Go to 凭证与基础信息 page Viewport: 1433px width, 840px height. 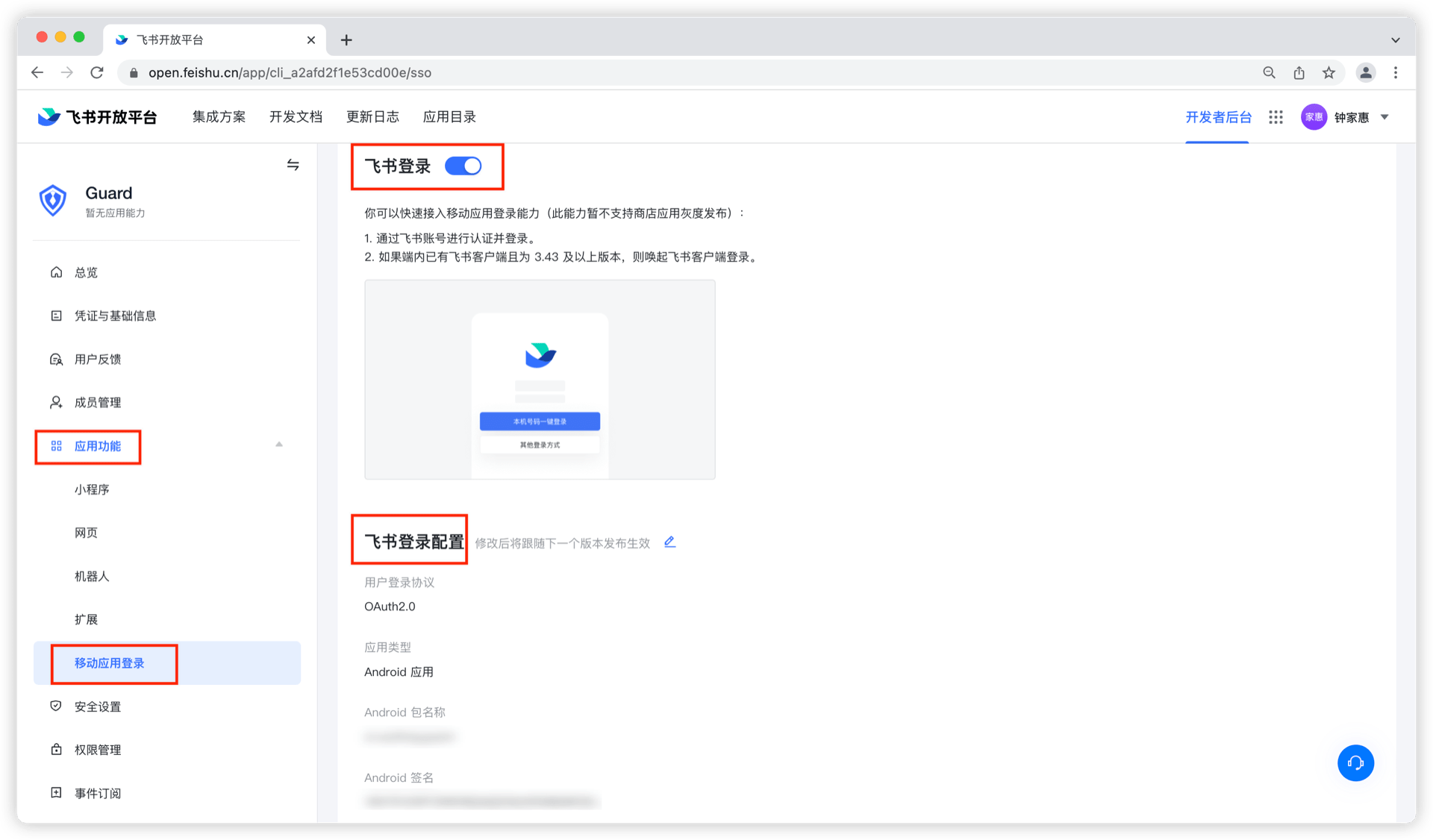pyautogui.click(x=115, y=316)
